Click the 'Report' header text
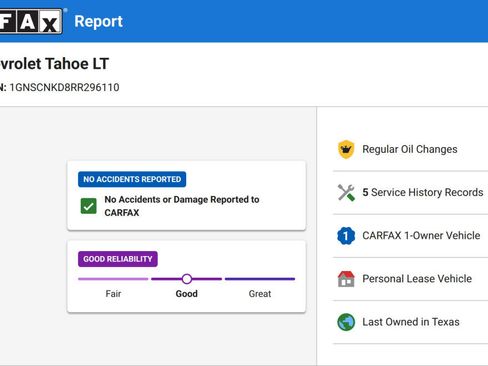Viewport: 488px width, 366px height. point(98,21)
